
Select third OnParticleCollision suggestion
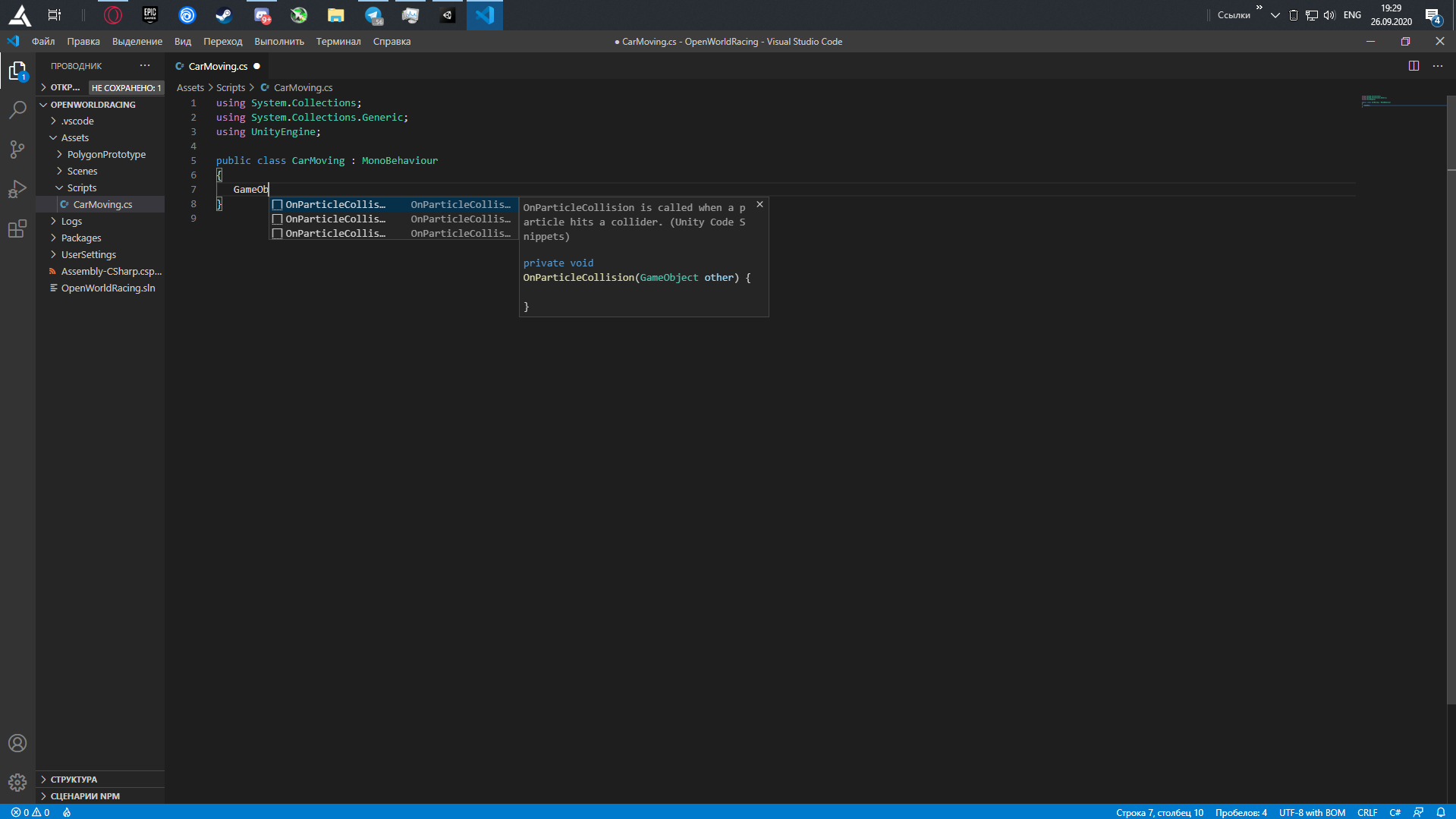point(394,234)
